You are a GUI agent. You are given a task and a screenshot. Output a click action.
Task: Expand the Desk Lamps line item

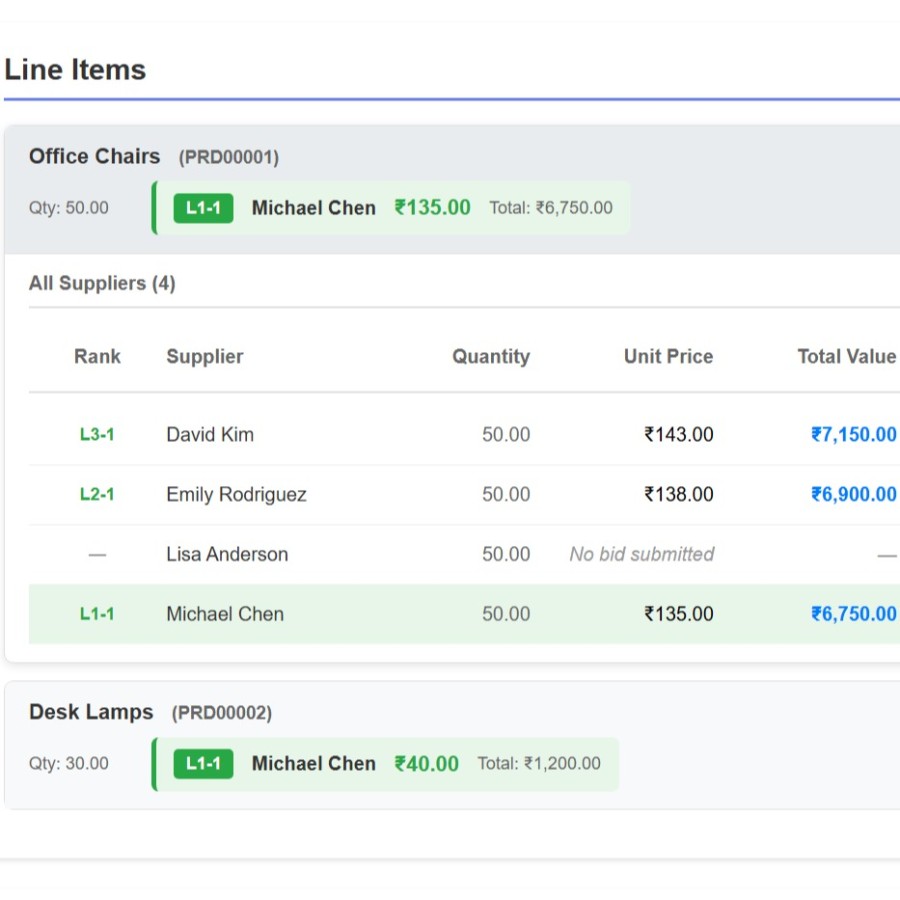91,712
